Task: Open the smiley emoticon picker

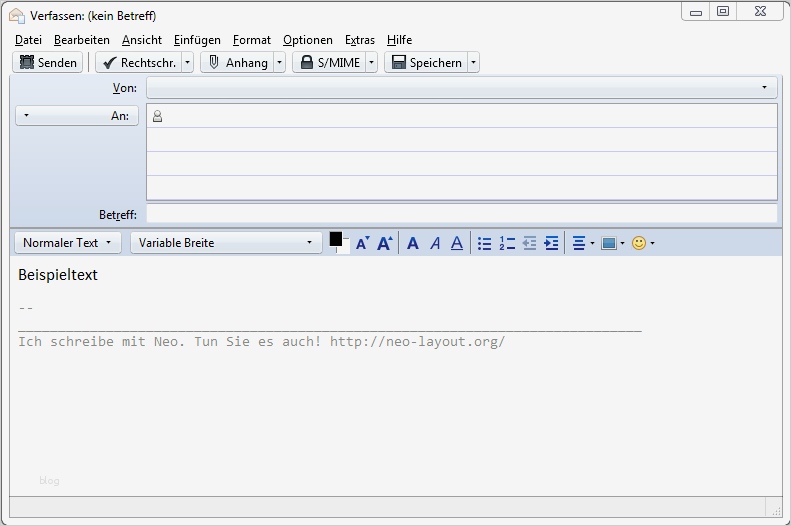Action: point(643,244)
